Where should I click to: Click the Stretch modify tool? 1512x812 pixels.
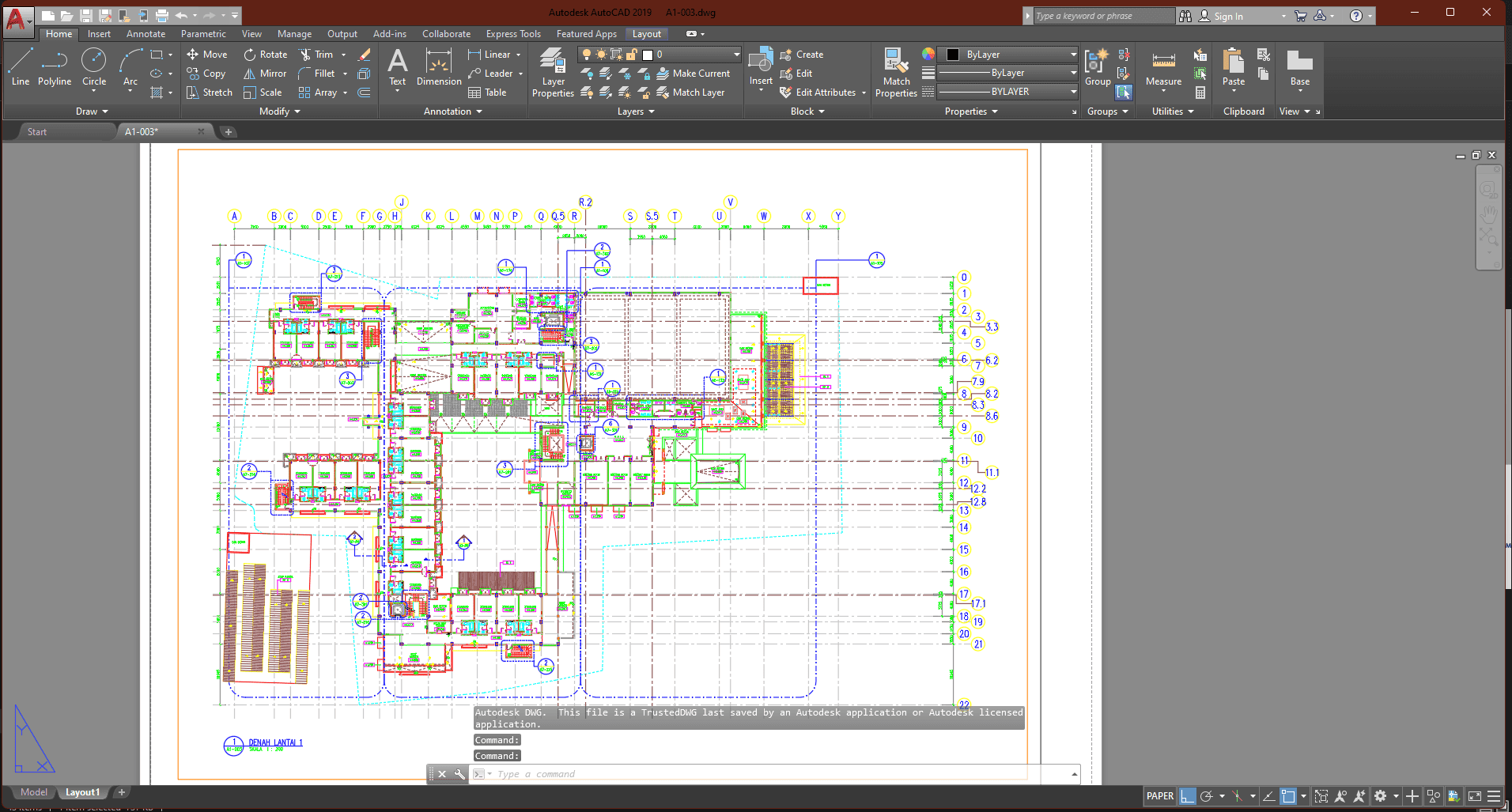[x=210, y=93]
